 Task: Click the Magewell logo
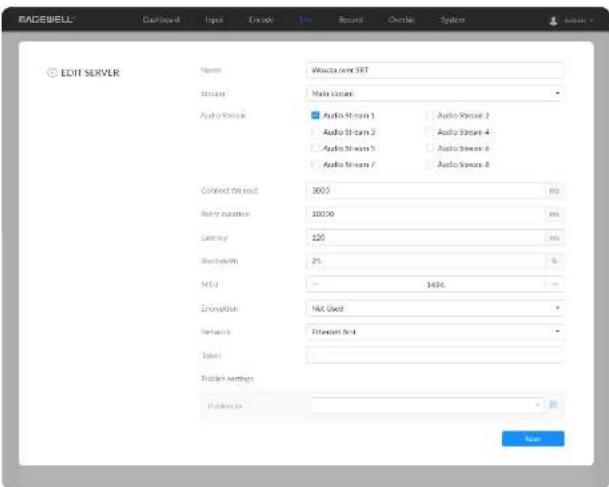(45, 19)
